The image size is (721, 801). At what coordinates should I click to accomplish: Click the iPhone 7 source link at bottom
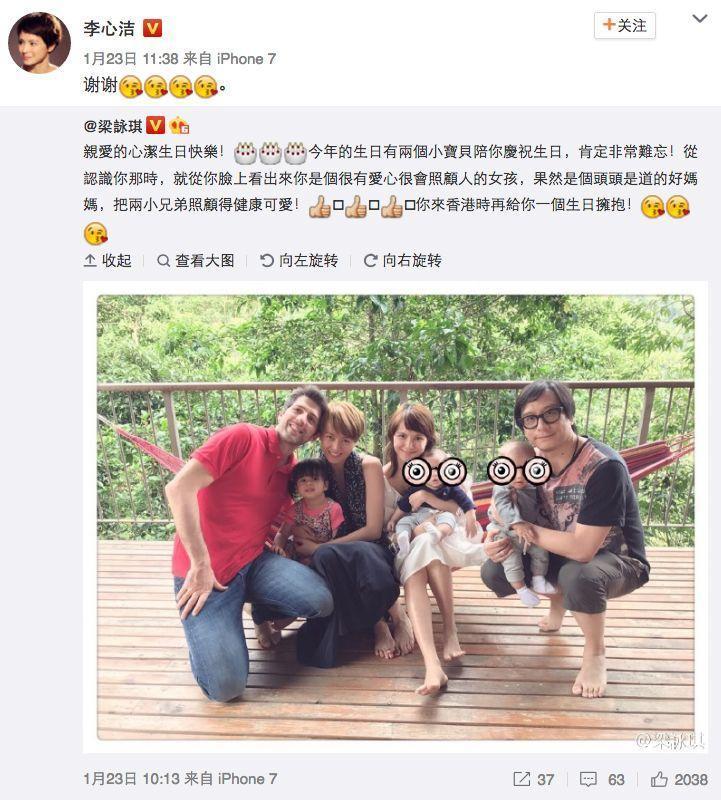click(247, 779)
